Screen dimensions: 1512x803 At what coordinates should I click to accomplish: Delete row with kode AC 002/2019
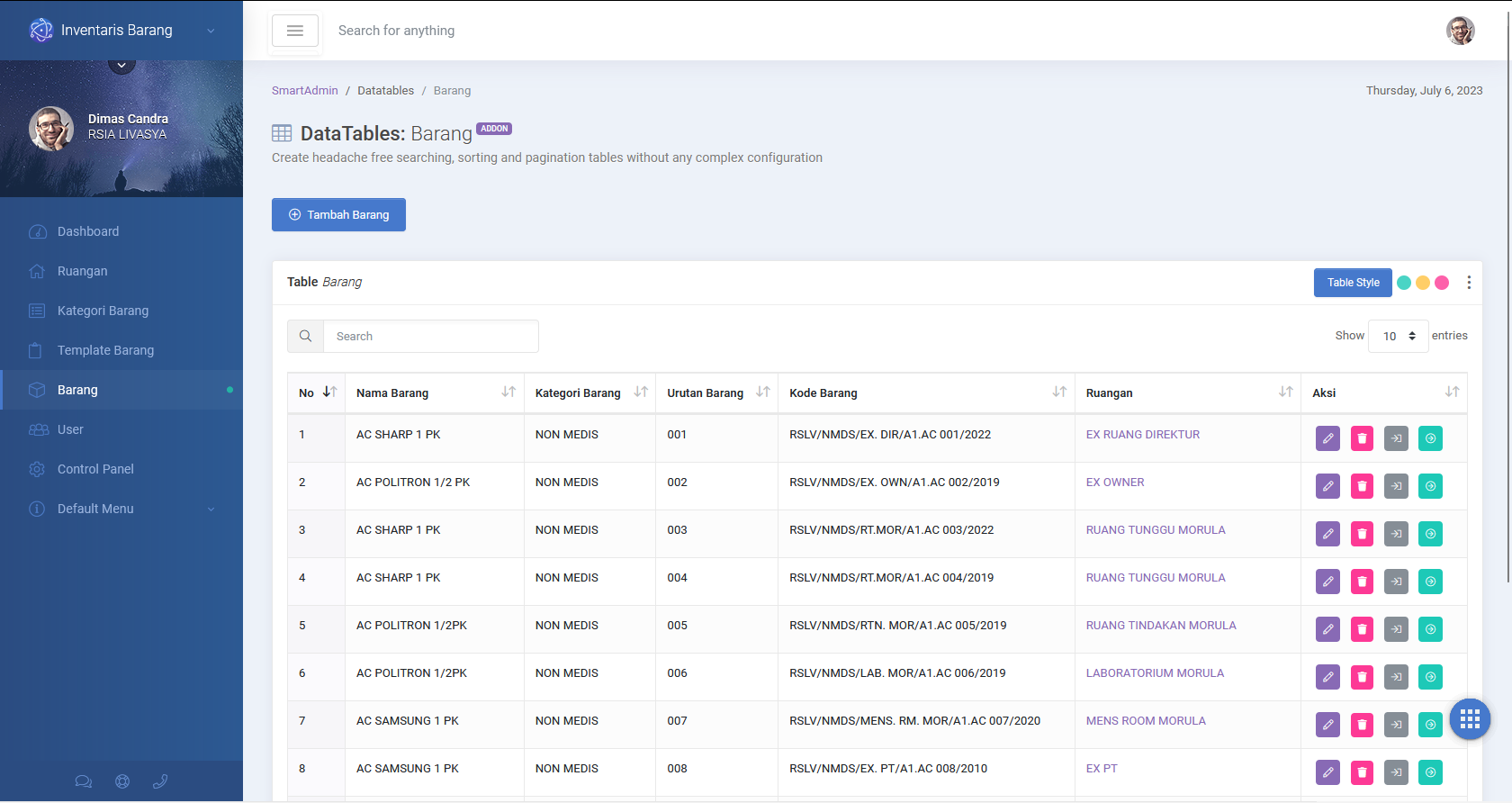(x=1362, y=486)
